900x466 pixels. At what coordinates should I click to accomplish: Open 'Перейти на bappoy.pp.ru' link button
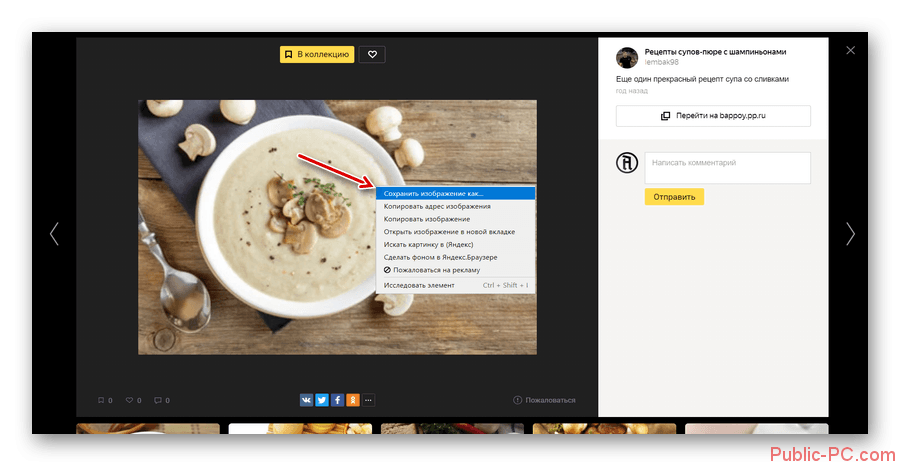point(712,116)
